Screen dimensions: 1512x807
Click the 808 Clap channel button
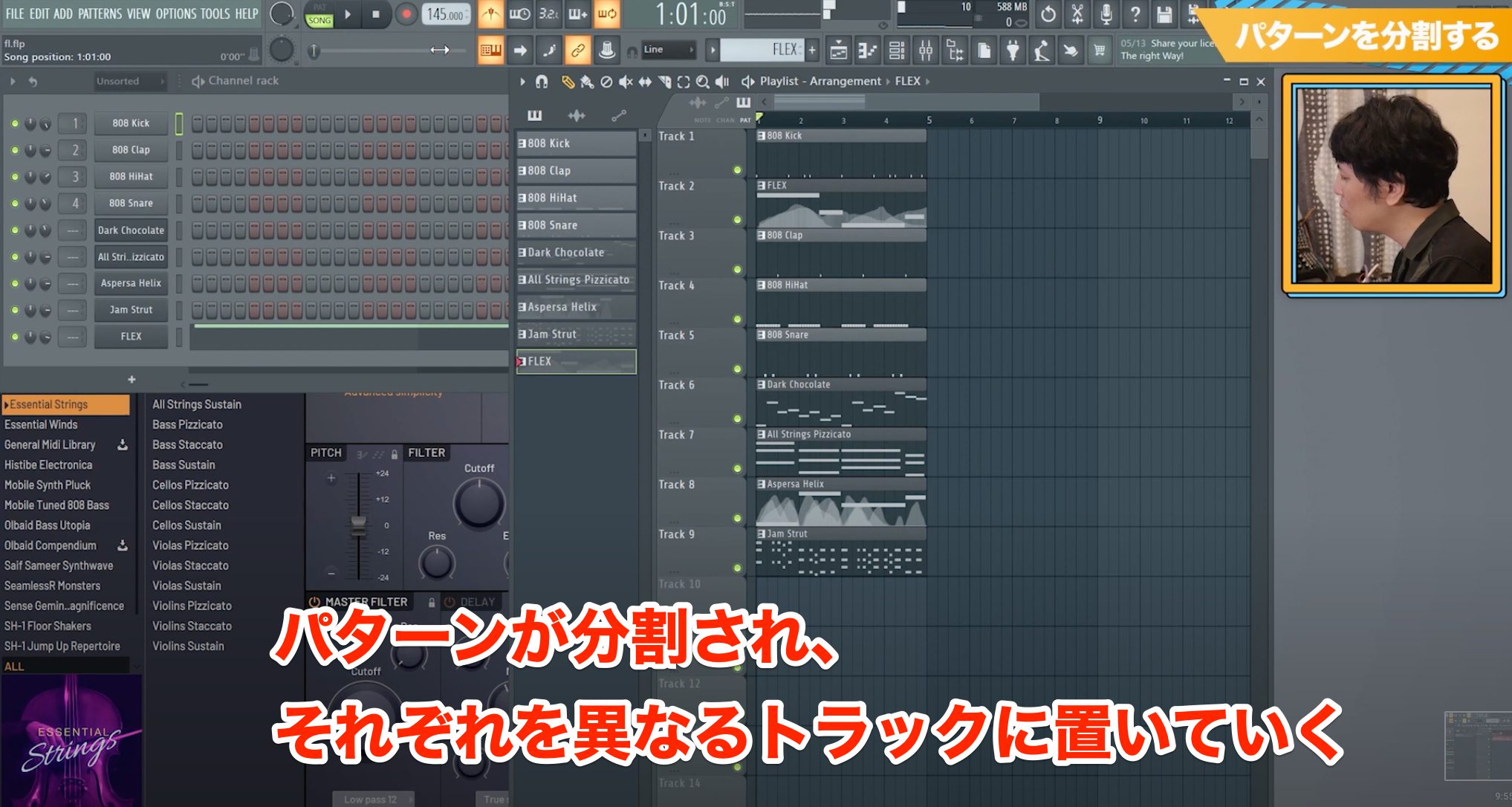[x=131, y=150]
